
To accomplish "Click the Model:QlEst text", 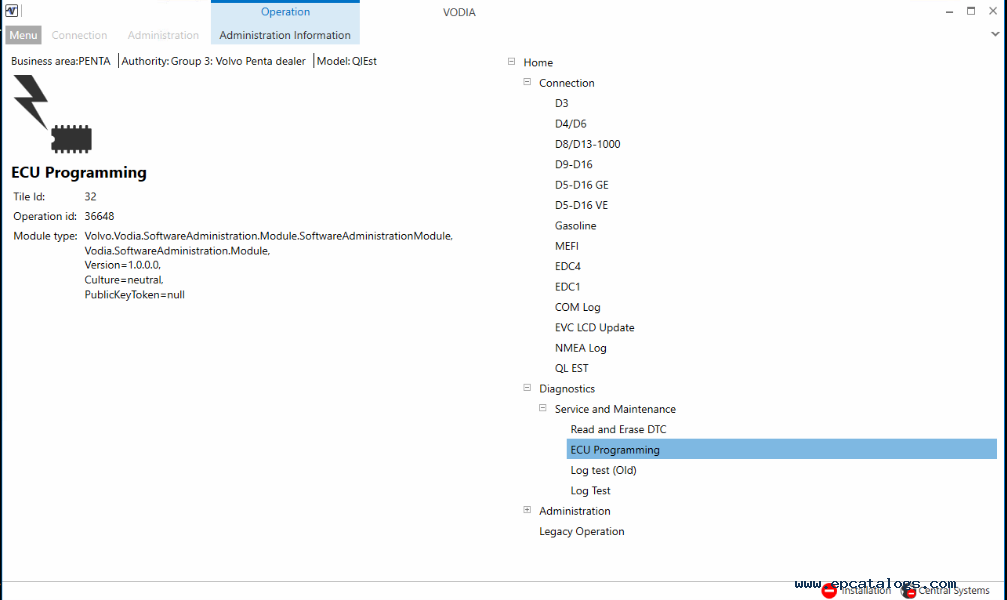I will point(347,61).
